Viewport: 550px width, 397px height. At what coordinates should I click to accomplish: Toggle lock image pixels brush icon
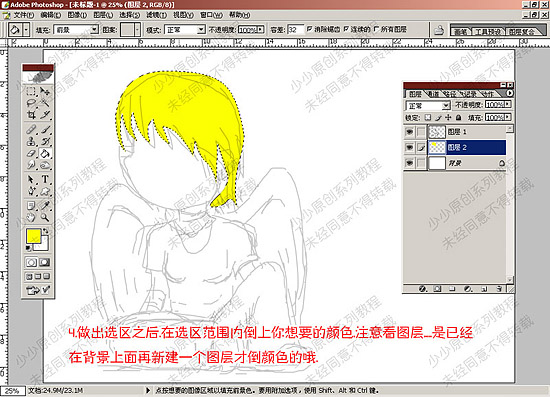438,117
